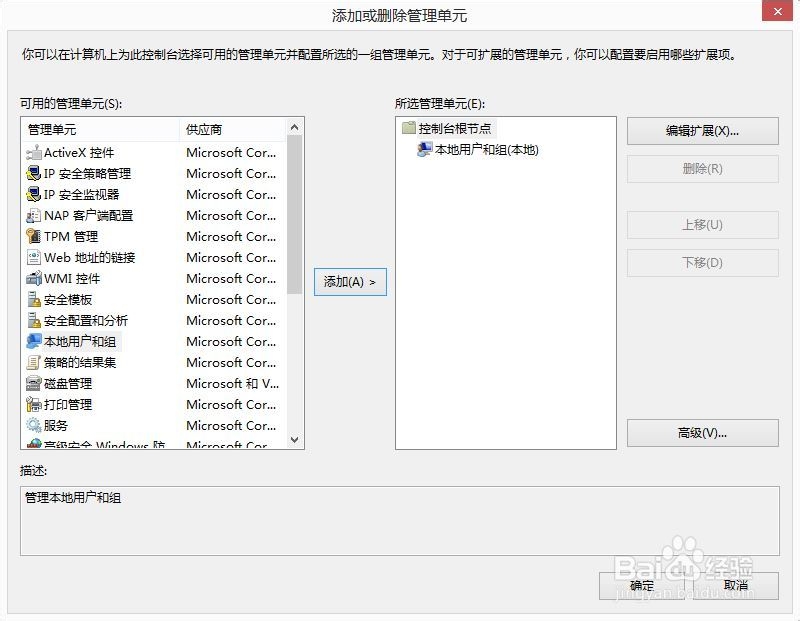The height and width of the screenshot is (621, 800).
Task: Select 打印管理 entry
Action: point(68,404)
